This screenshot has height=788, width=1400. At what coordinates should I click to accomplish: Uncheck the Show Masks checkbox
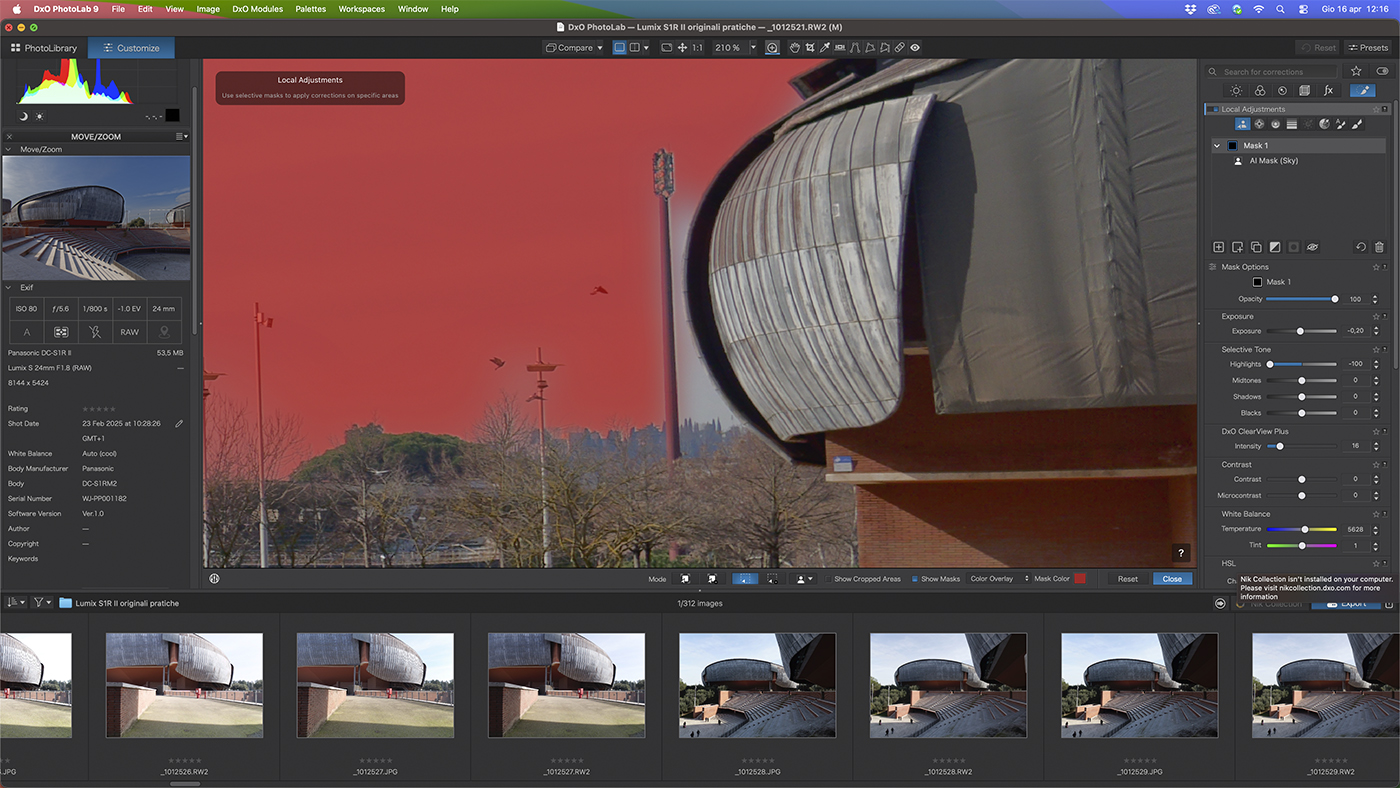point(915,579)
